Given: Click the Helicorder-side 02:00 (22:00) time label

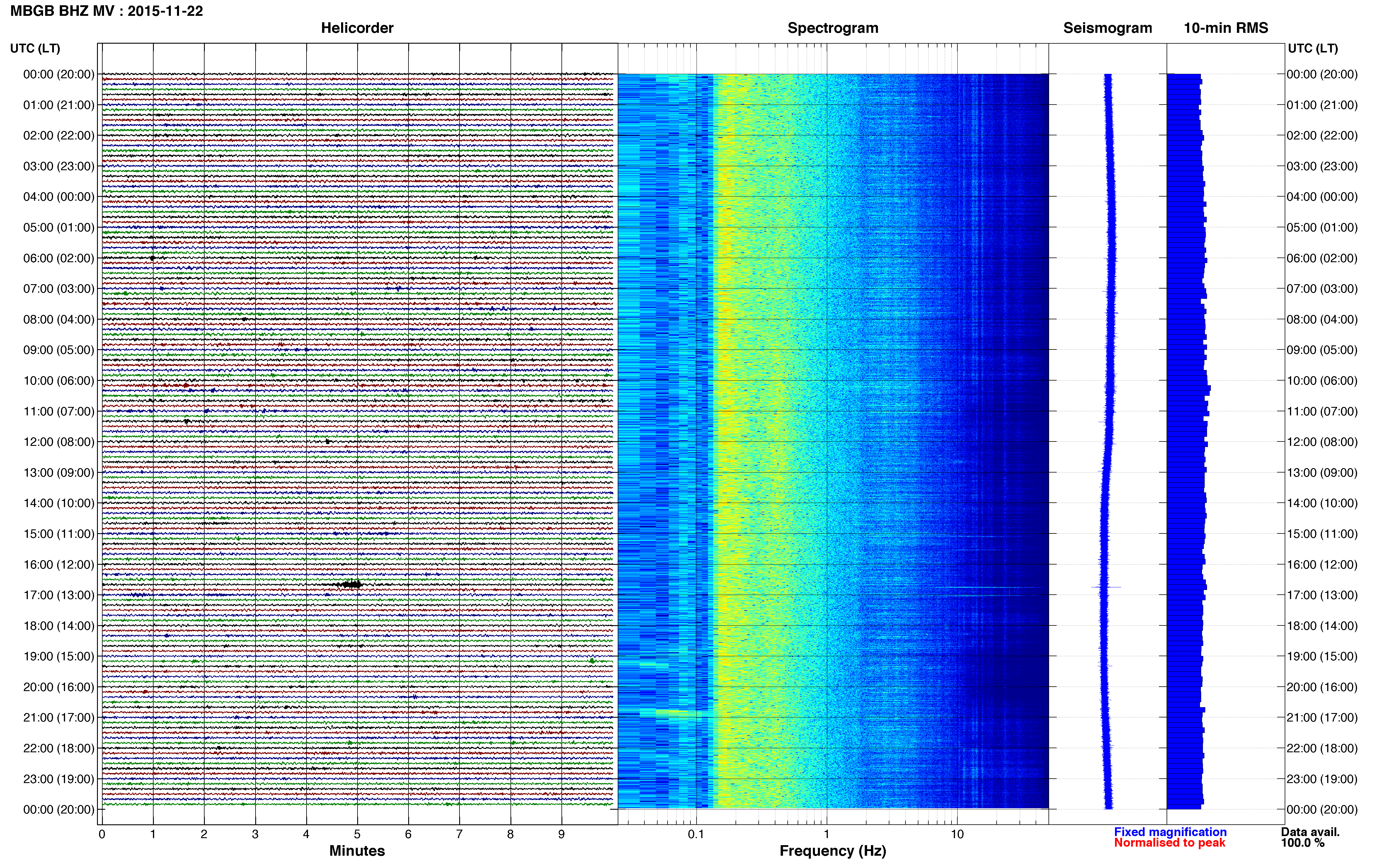Looking at the screenshot, I should click(x=59, y=135).
